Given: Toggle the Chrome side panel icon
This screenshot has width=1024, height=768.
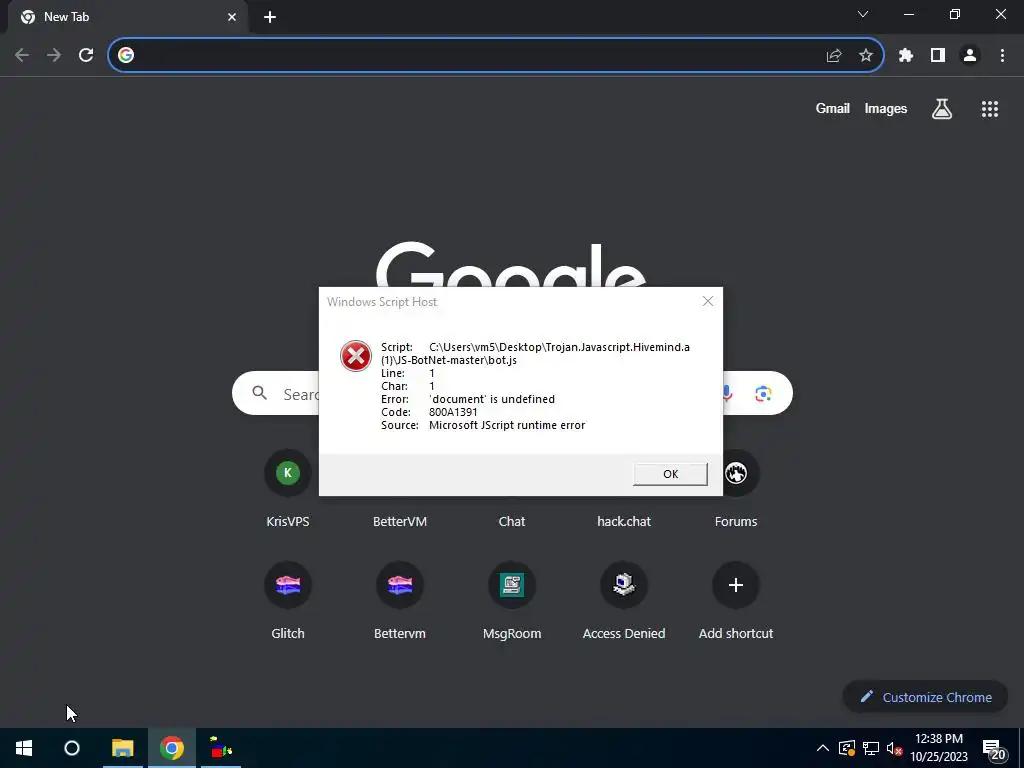Looking at the screenshot, I should click(x=938, y=56).
